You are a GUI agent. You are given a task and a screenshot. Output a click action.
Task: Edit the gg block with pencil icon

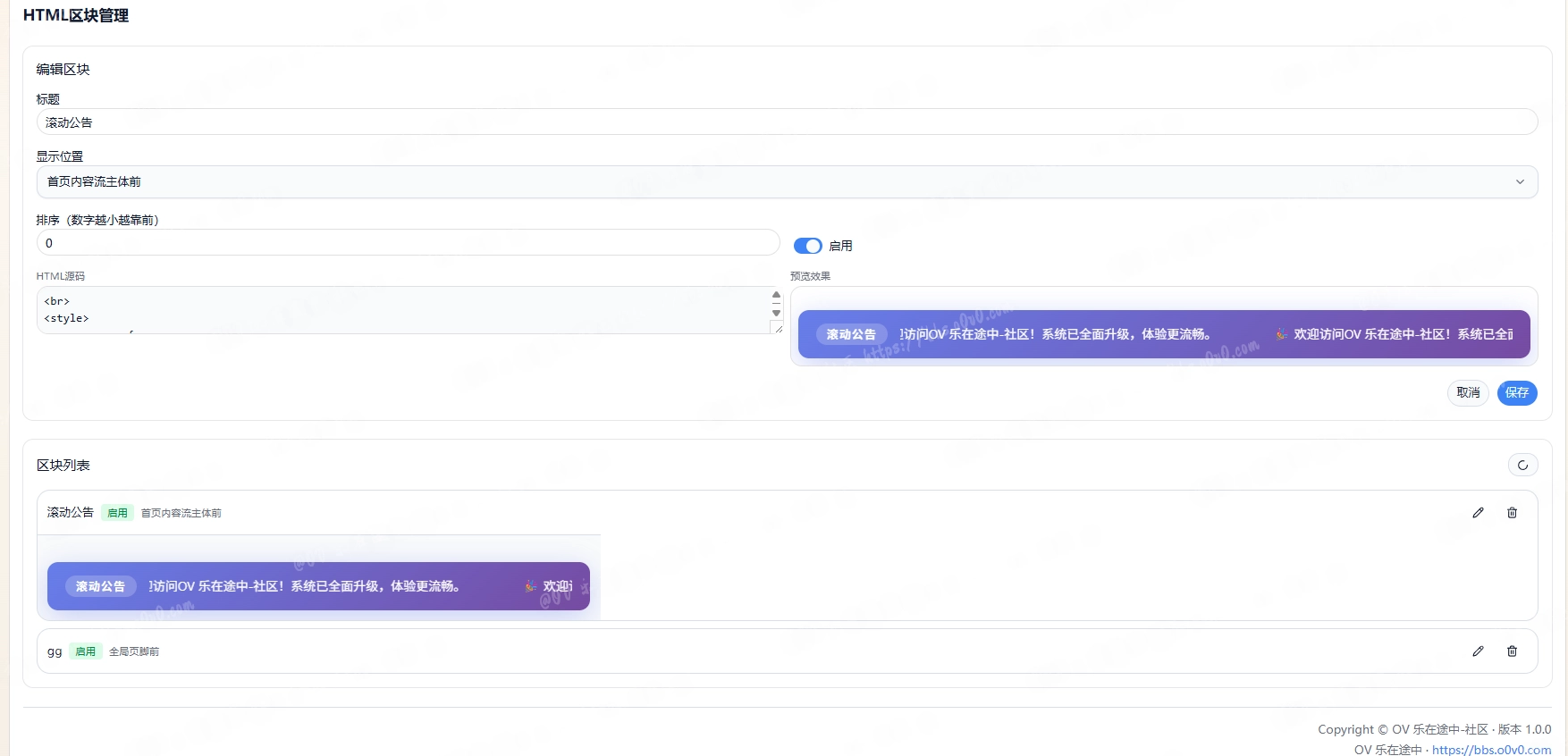coord(1478,651)
